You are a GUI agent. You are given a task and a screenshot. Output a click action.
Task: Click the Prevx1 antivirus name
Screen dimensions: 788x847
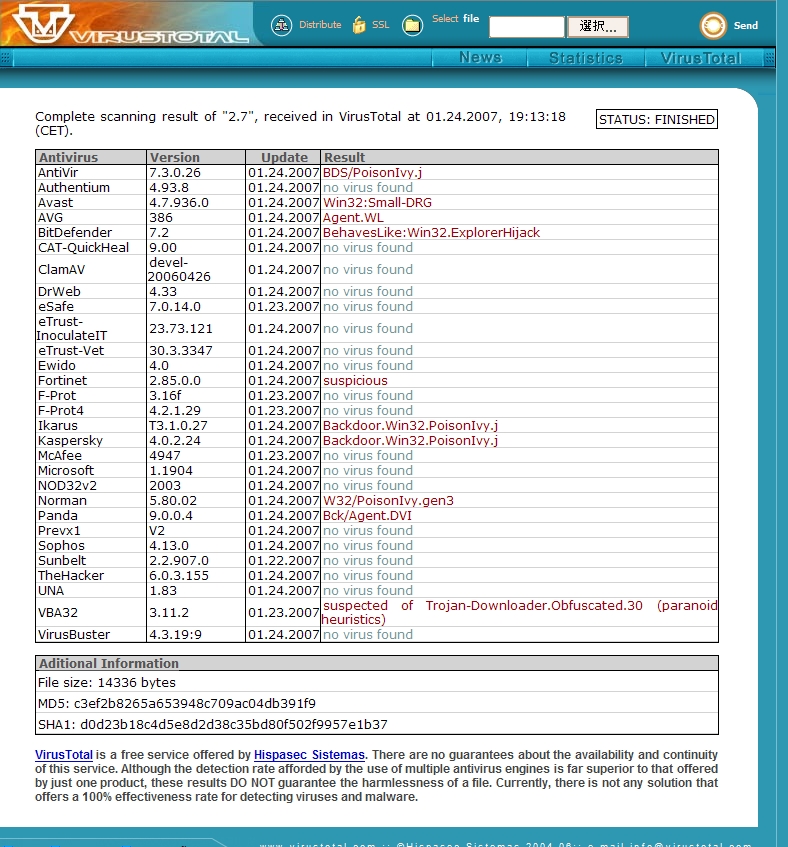coord(59,531)
